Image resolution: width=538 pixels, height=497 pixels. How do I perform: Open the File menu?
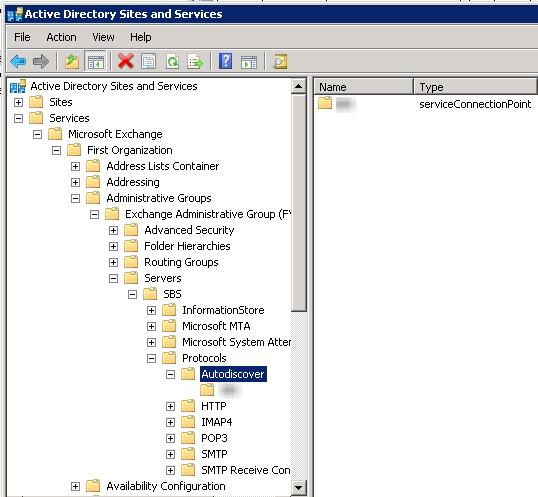point(22,37)
